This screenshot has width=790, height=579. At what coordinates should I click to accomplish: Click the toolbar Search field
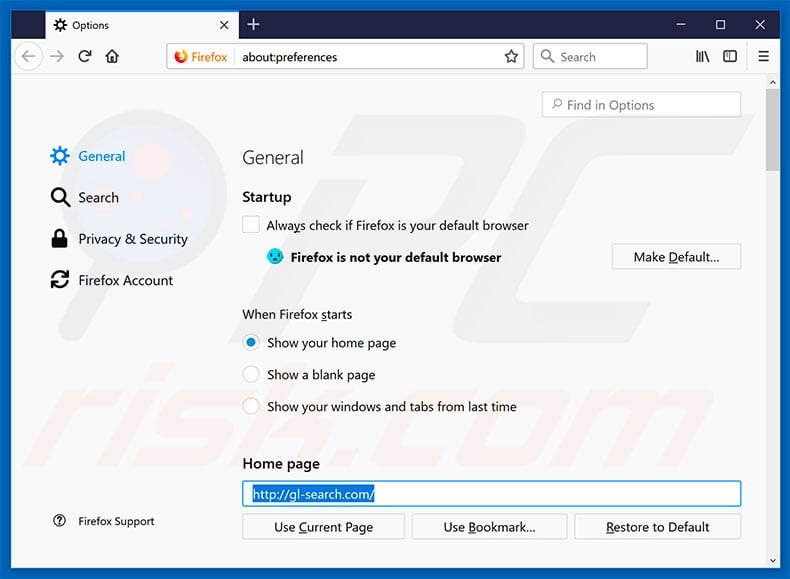(590, 56)
